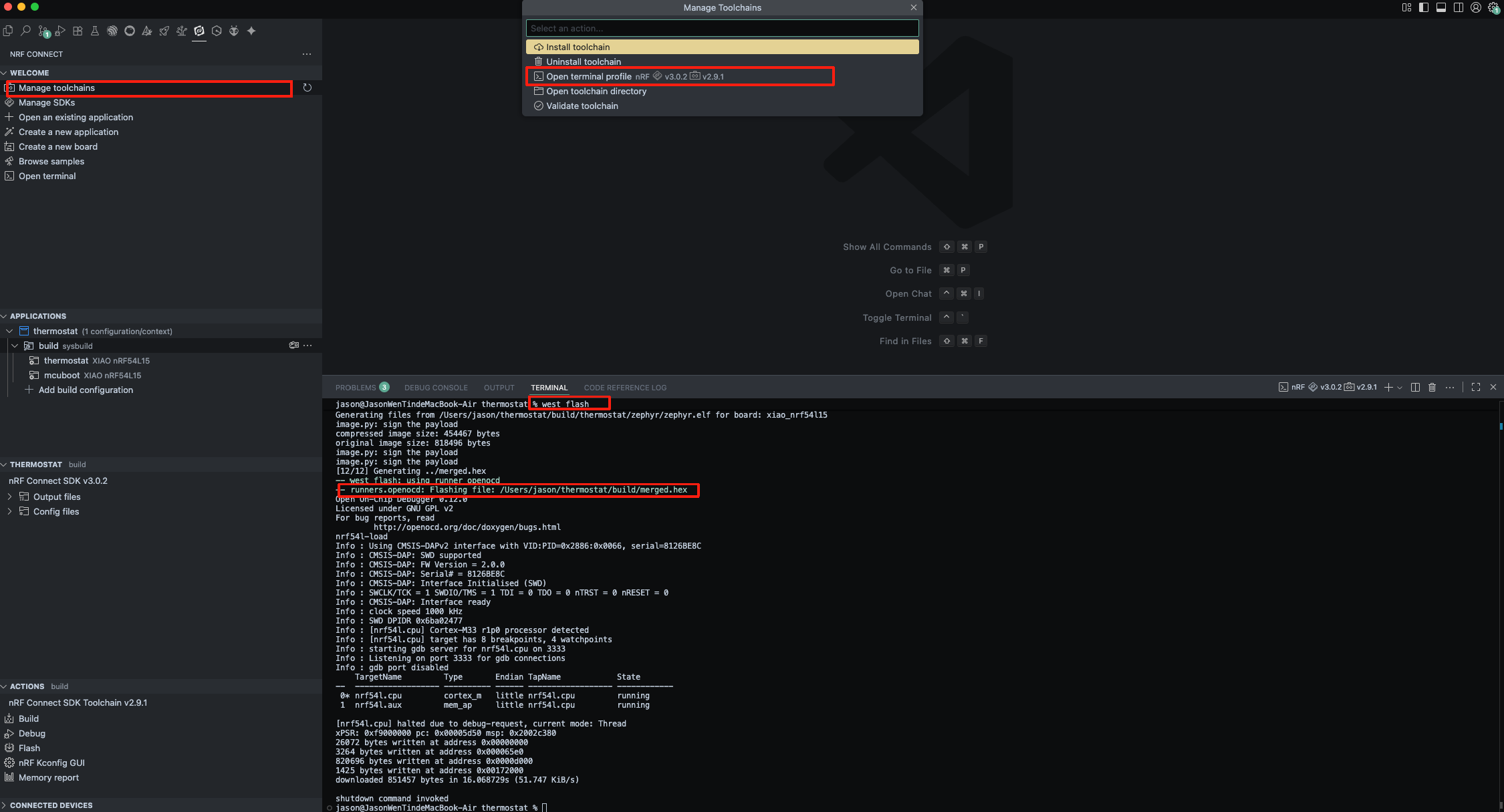This screenshot has width=1504, height=812.
Task: Close the Manage Toolchains dialog
Action: click(x=914, y=7)
